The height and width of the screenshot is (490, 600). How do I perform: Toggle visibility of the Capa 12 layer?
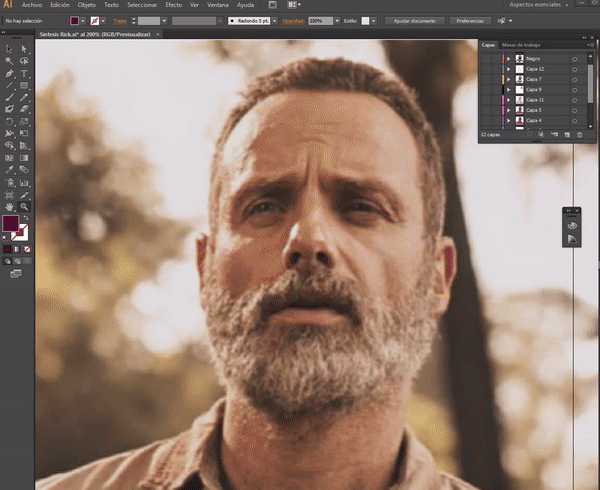pyautogui.click(x=486, y=69)
